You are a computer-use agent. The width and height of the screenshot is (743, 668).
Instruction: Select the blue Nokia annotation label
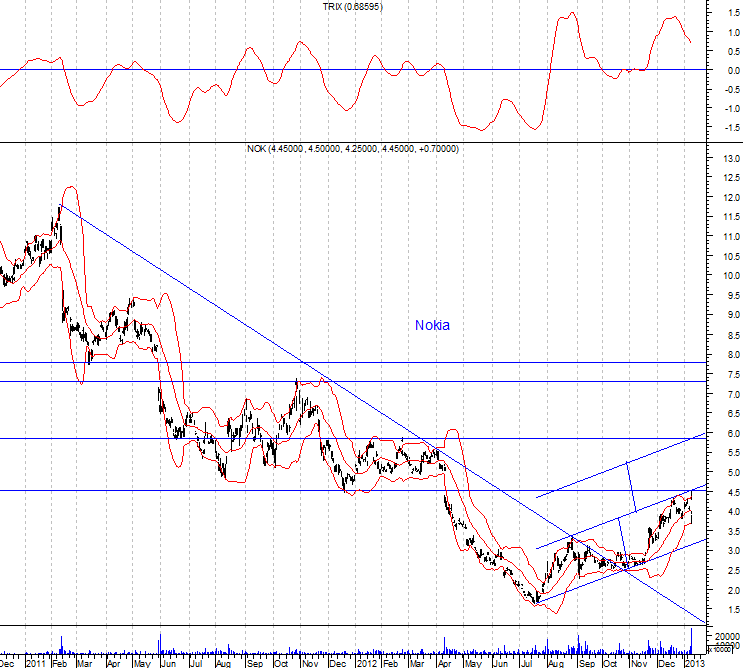432,325
